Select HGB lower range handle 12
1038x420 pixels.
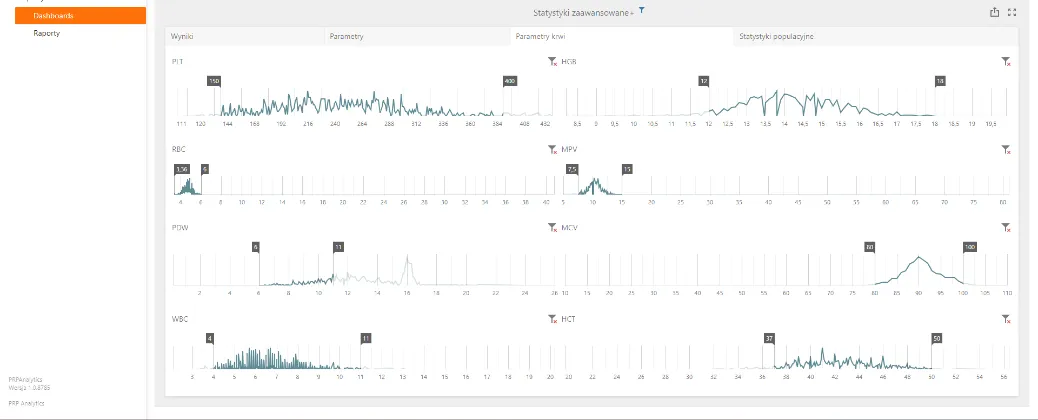point(704,81)
